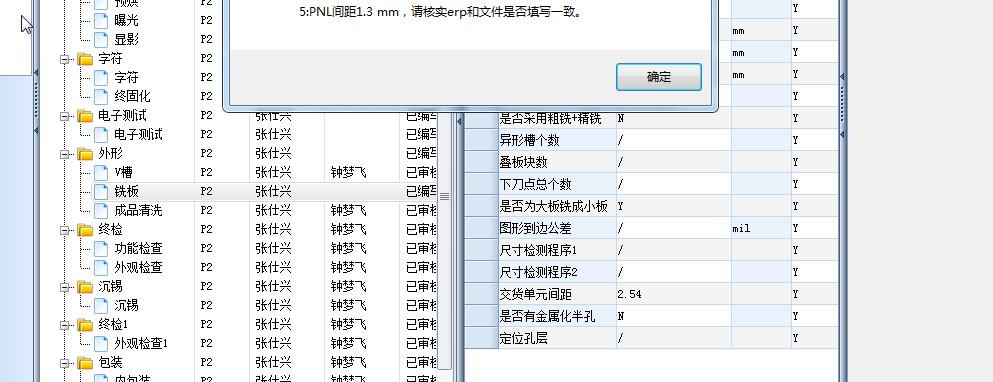Click the 外观检查1 document icon

[x=101, y=344]
